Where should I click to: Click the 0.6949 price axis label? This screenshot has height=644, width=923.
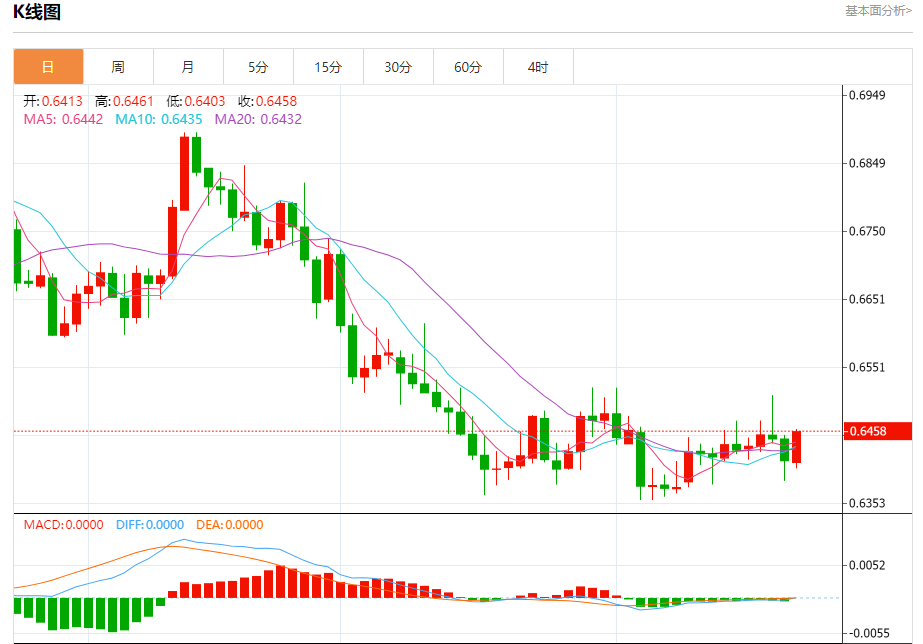[x=866, y=95]
